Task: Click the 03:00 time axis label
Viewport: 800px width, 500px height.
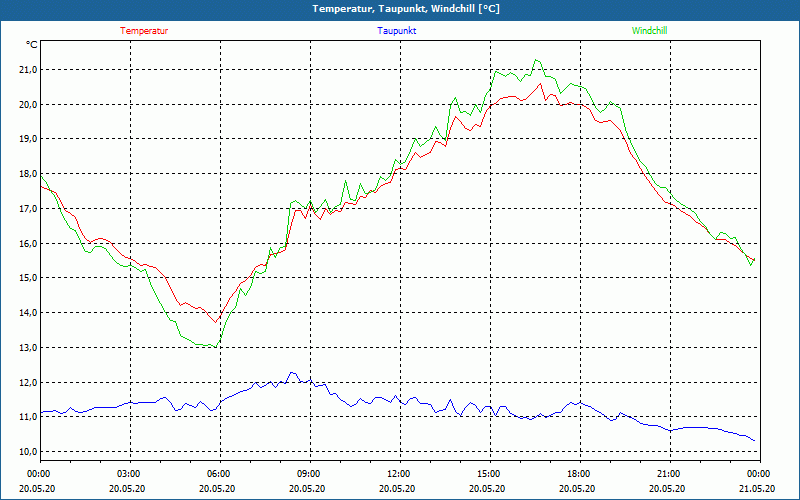Action: pos(131,474)
